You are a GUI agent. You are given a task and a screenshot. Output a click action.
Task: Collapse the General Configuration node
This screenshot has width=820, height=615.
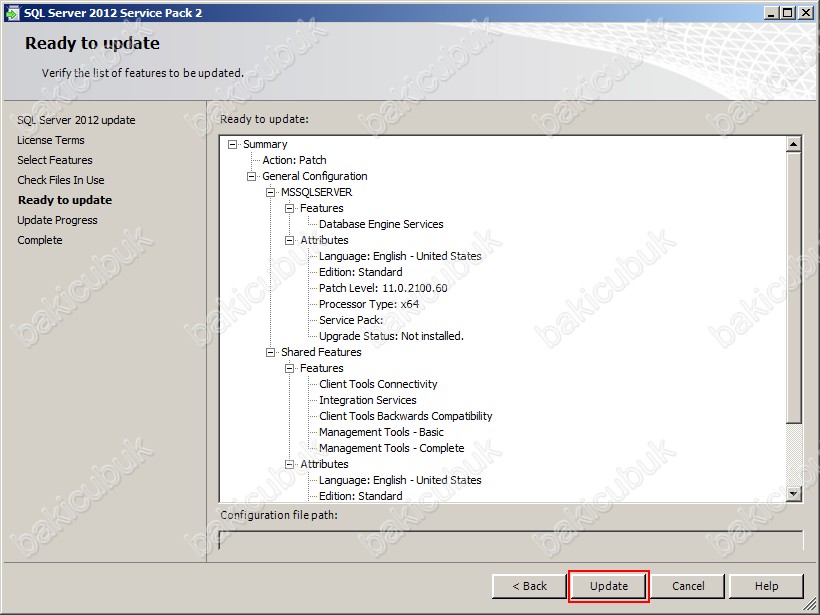click(x=252, y=176)
